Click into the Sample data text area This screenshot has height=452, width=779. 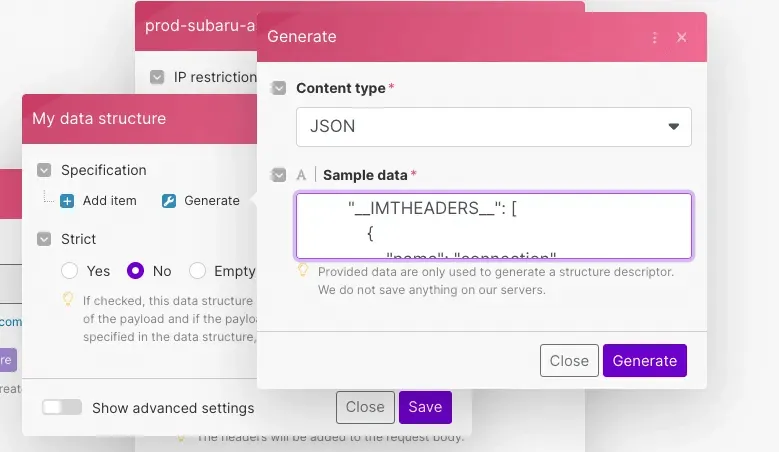[493, 226]
